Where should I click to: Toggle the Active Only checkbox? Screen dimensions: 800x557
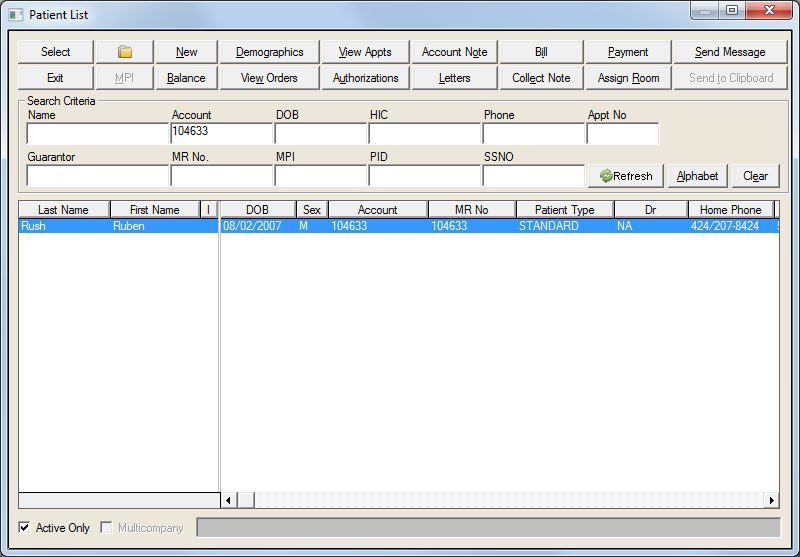click(x=25, y=527)
